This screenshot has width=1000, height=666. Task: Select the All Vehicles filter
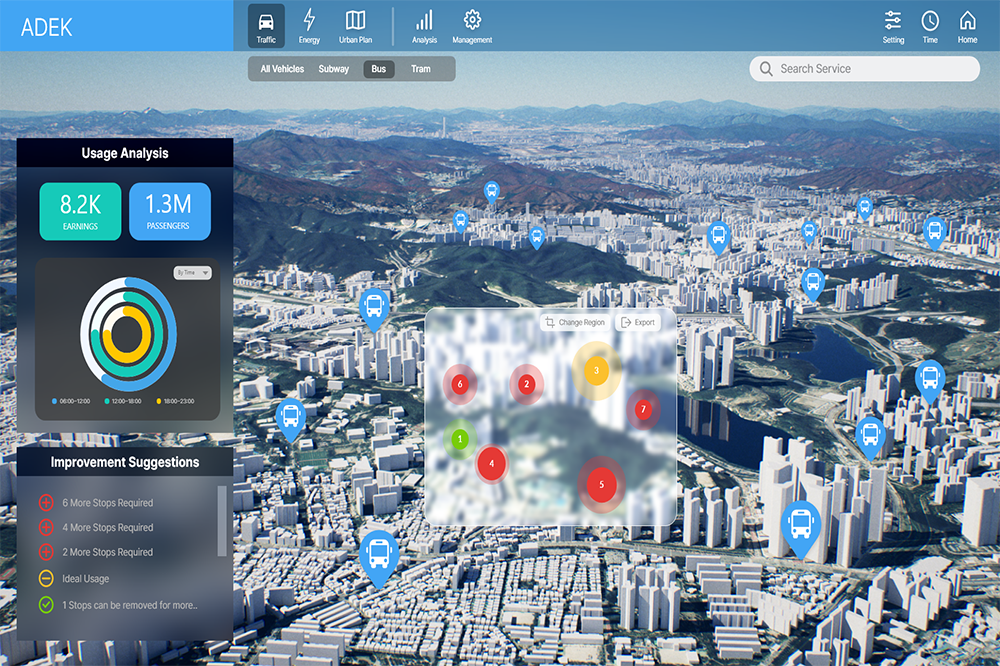pos(282,69)
